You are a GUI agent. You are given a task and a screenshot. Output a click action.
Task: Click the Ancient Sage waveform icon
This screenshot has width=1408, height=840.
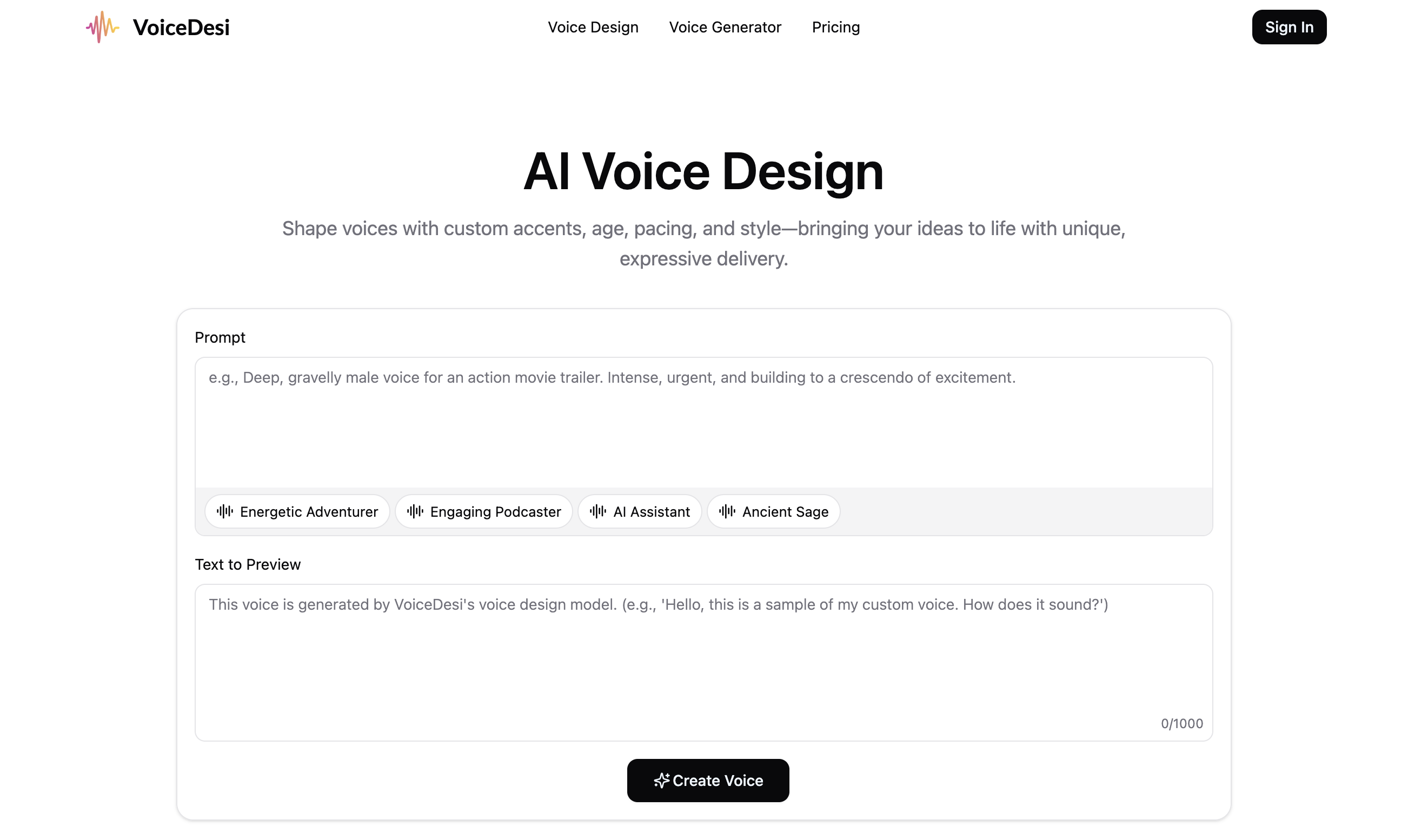click(726, 511)
